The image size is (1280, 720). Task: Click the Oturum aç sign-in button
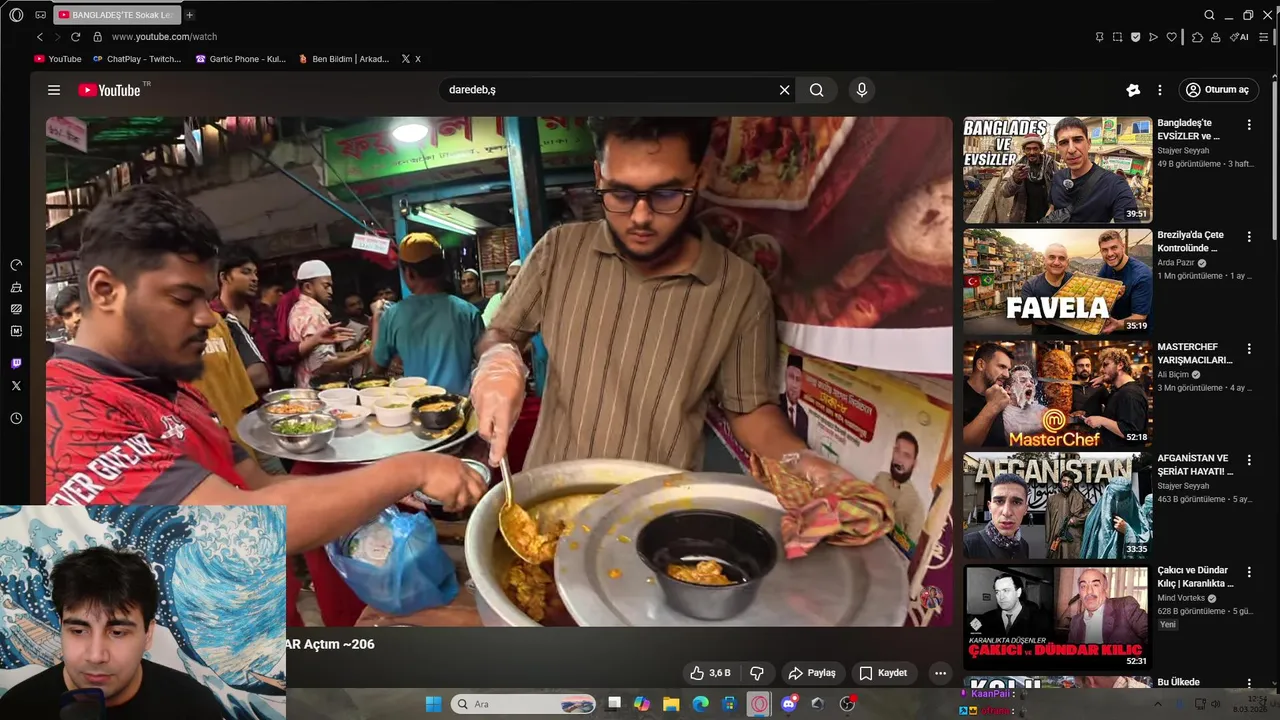tap(1218, 90)
